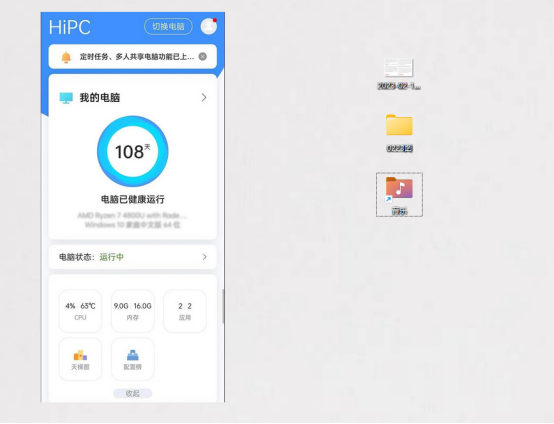Image resolution: width=554 pixels, height=424 pixels.
Task: Expand 我的电脑 details chevron
Action: click(204, 98)
